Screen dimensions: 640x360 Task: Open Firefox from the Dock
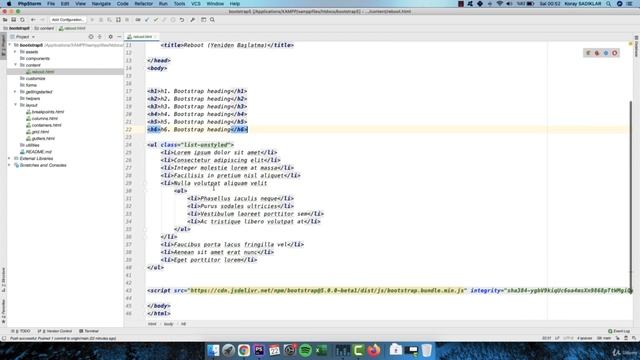coord(374,350)
